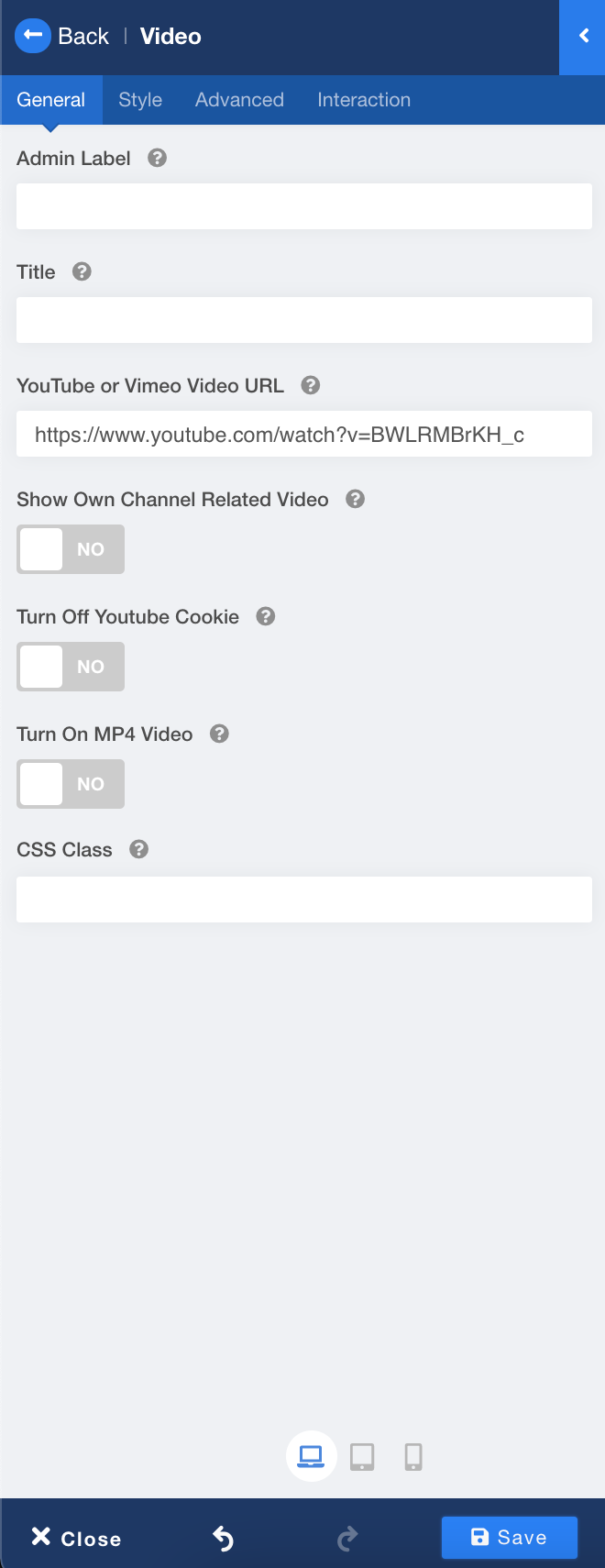Click the CSS Class help icon
The width and height of the screenshot is (605, 1568).
[138, 849]
